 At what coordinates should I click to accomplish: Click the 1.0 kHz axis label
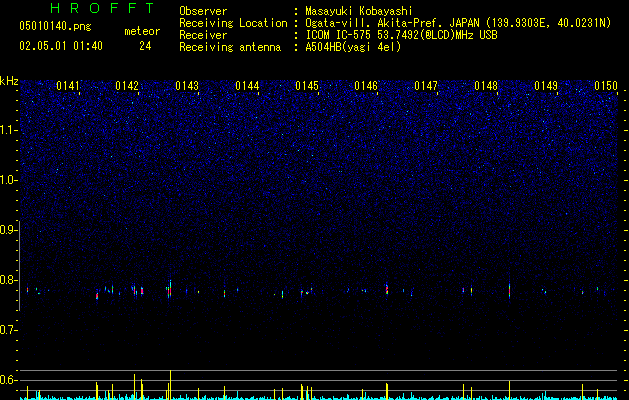(9, 180)
